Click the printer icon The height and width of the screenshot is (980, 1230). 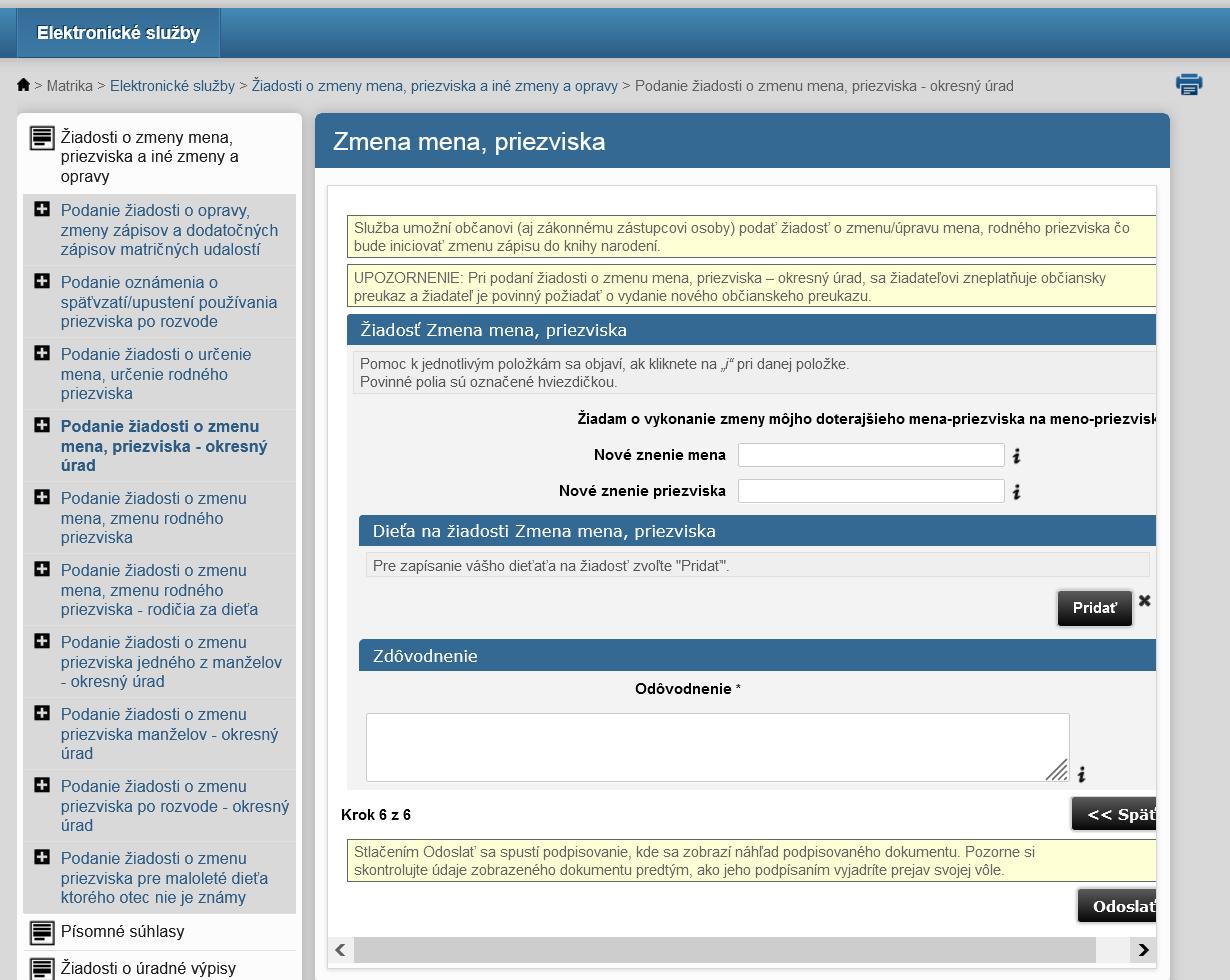coord(1188,85)
